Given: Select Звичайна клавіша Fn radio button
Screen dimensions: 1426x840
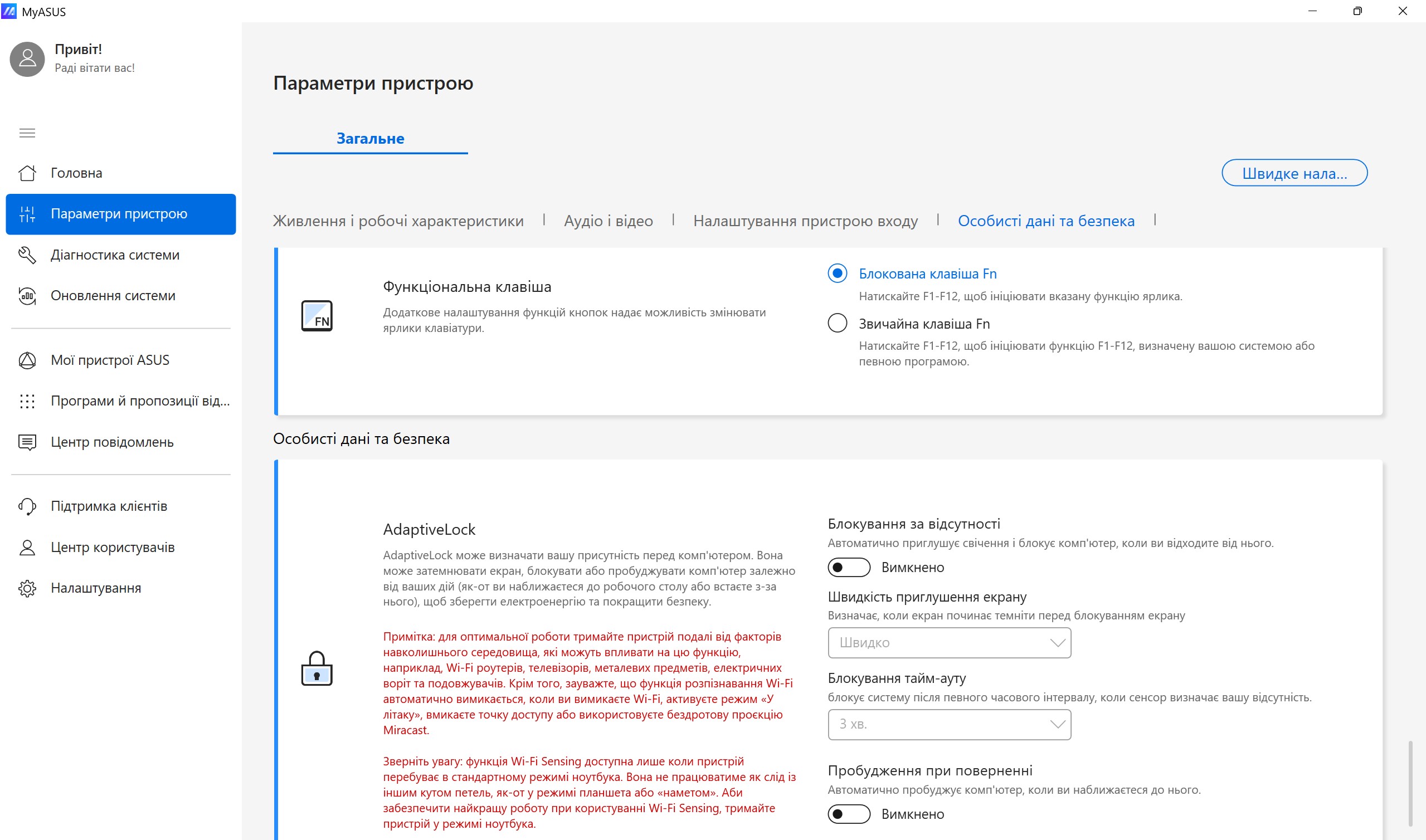Looking at the screenshot, I should click(x=837, y=323).
